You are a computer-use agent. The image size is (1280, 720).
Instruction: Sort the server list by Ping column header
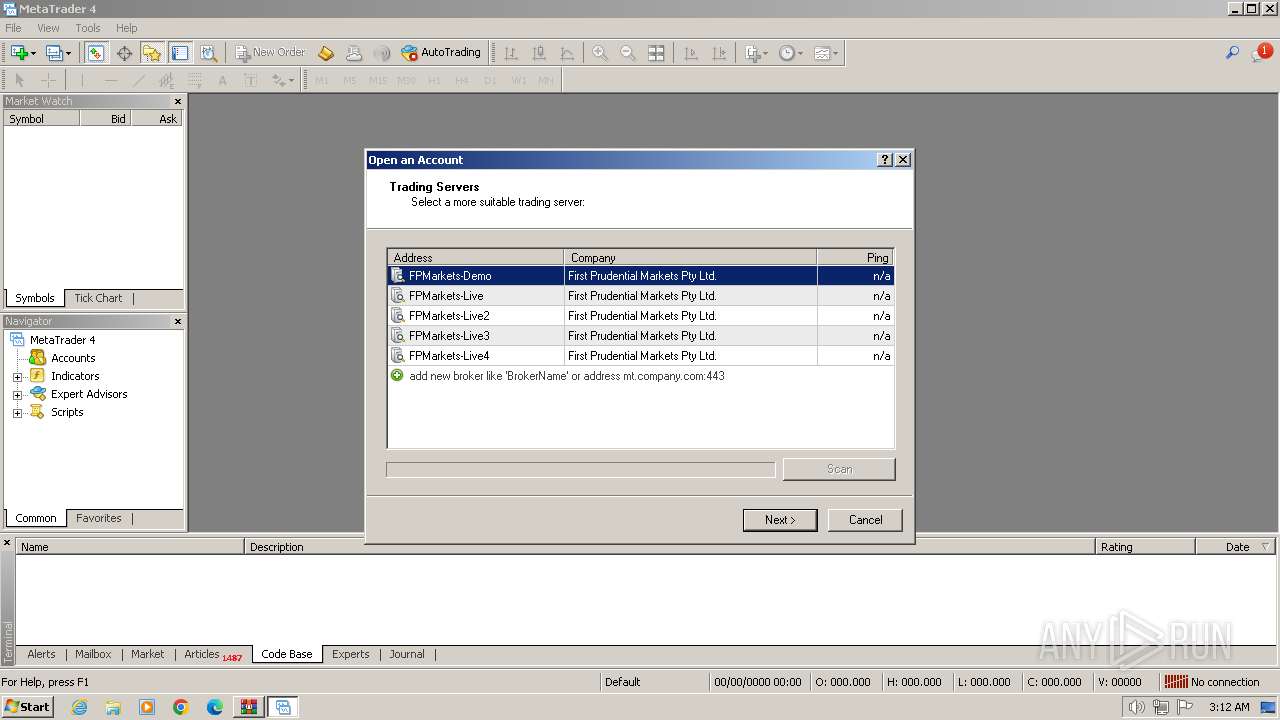point(855,257)
